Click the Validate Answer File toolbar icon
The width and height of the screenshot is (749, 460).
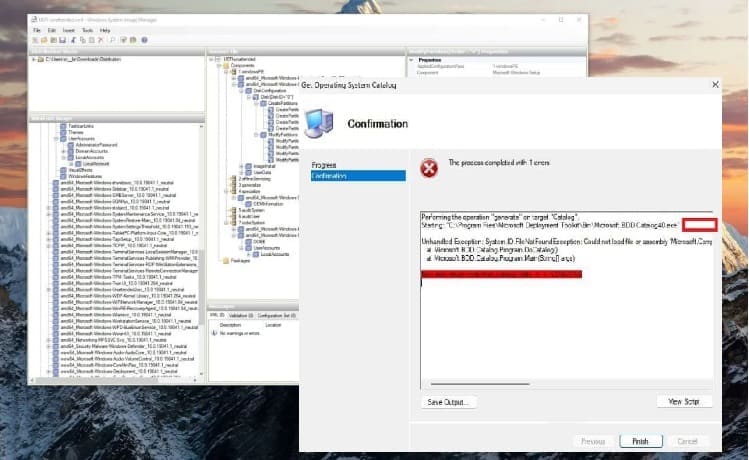pos(124,40)
